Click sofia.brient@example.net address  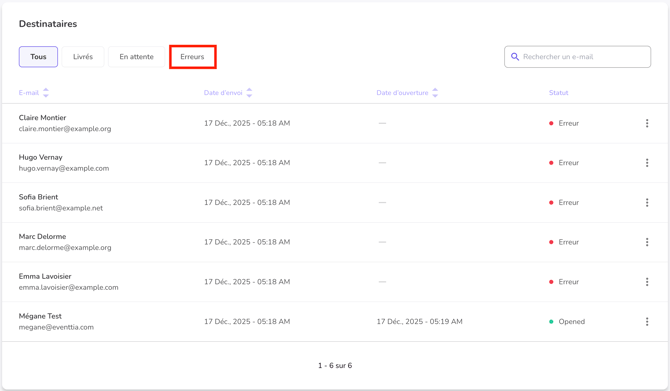[61, 208]
